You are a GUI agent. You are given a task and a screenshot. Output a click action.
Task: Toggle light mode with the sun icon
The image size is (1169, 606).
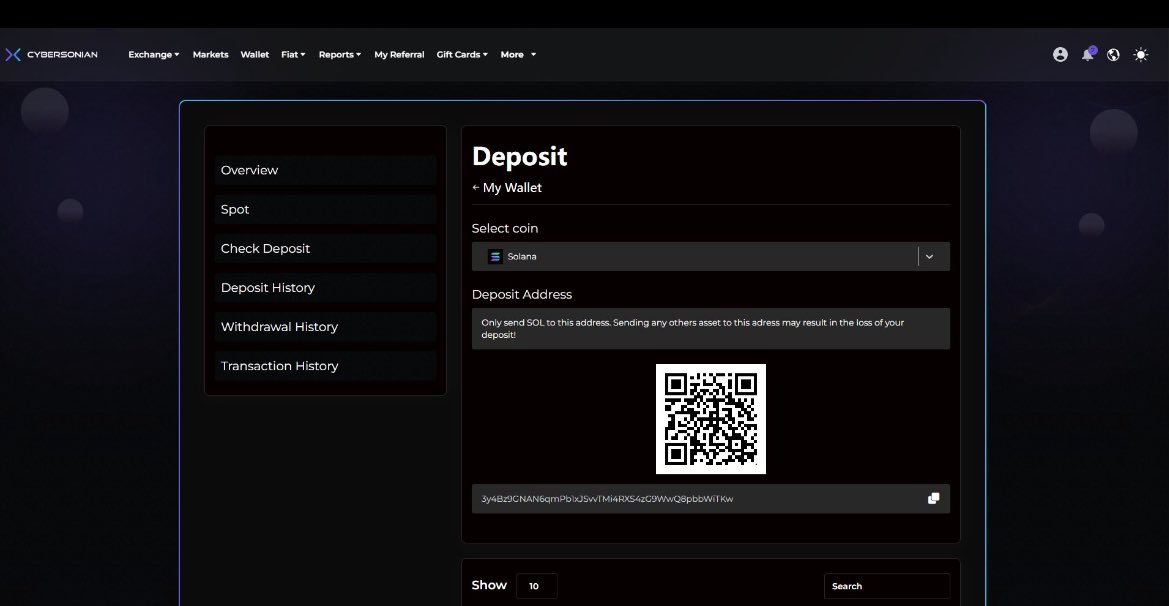click(x=1141, y=54)
